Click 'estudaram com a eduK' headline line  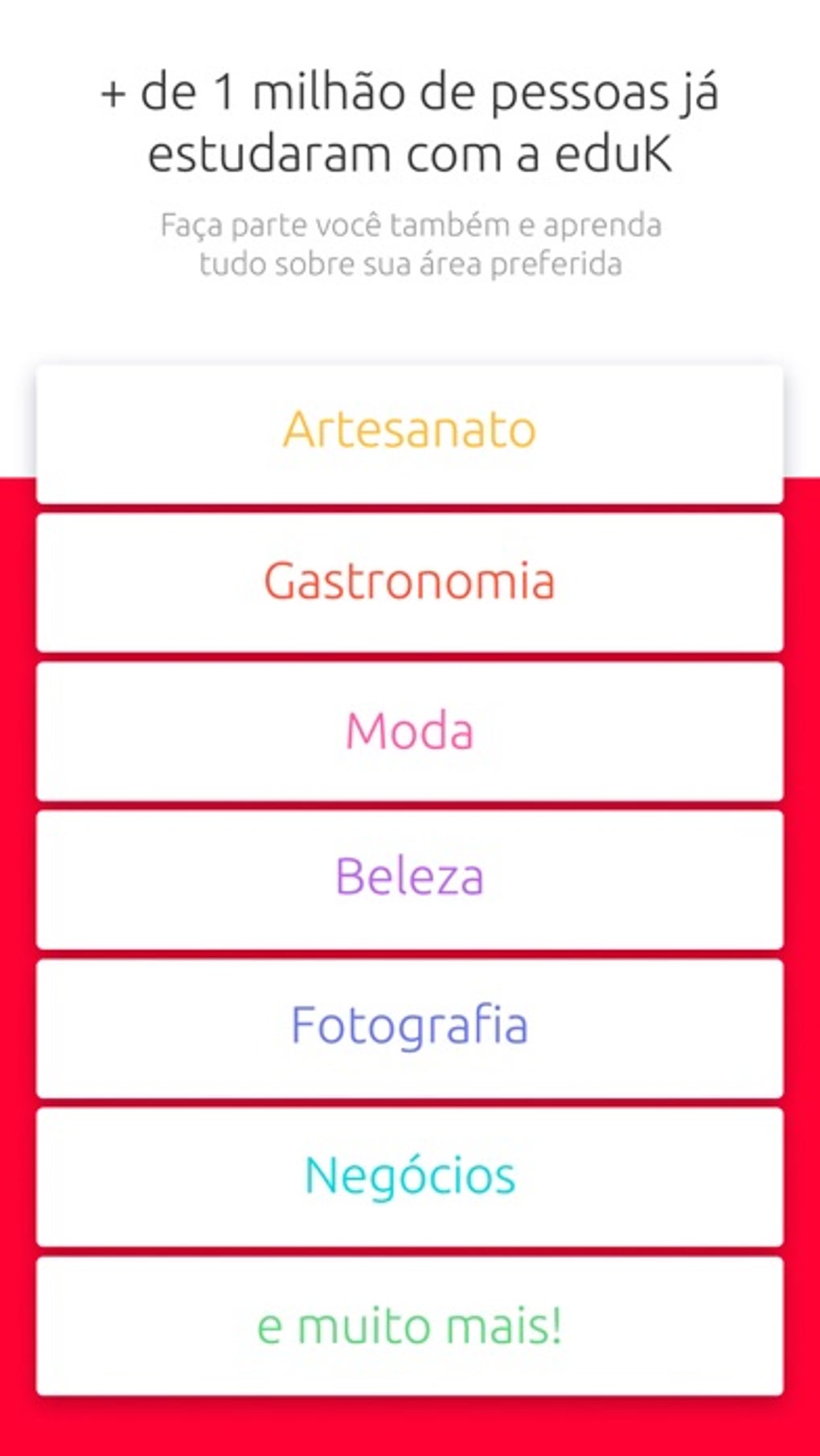point(409,154)
